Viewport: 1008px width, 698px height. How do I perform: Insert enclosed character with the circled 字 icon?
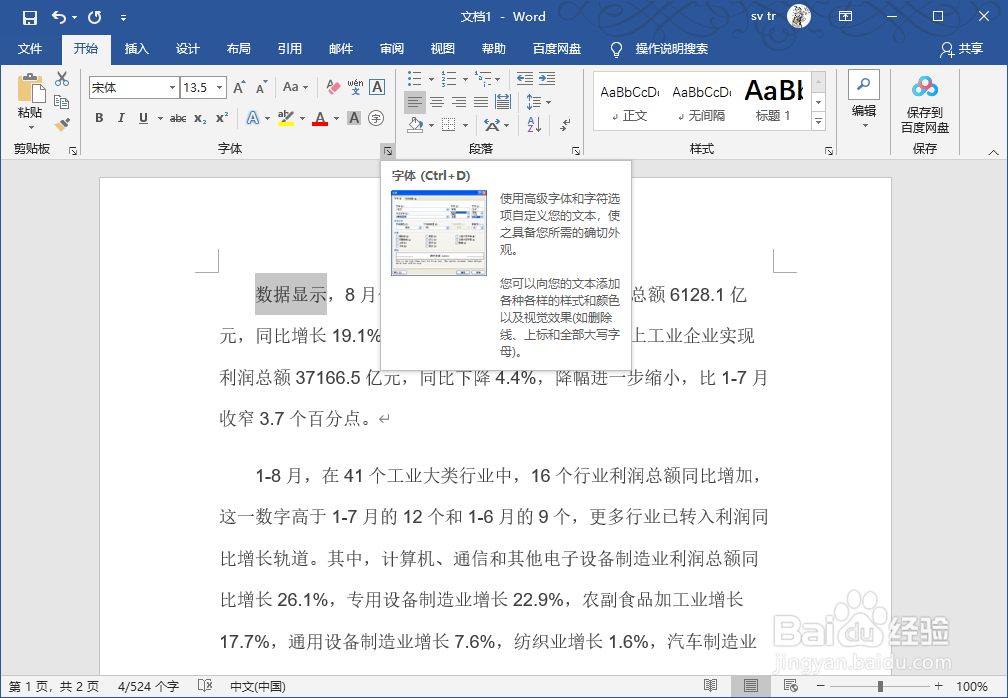376,118
